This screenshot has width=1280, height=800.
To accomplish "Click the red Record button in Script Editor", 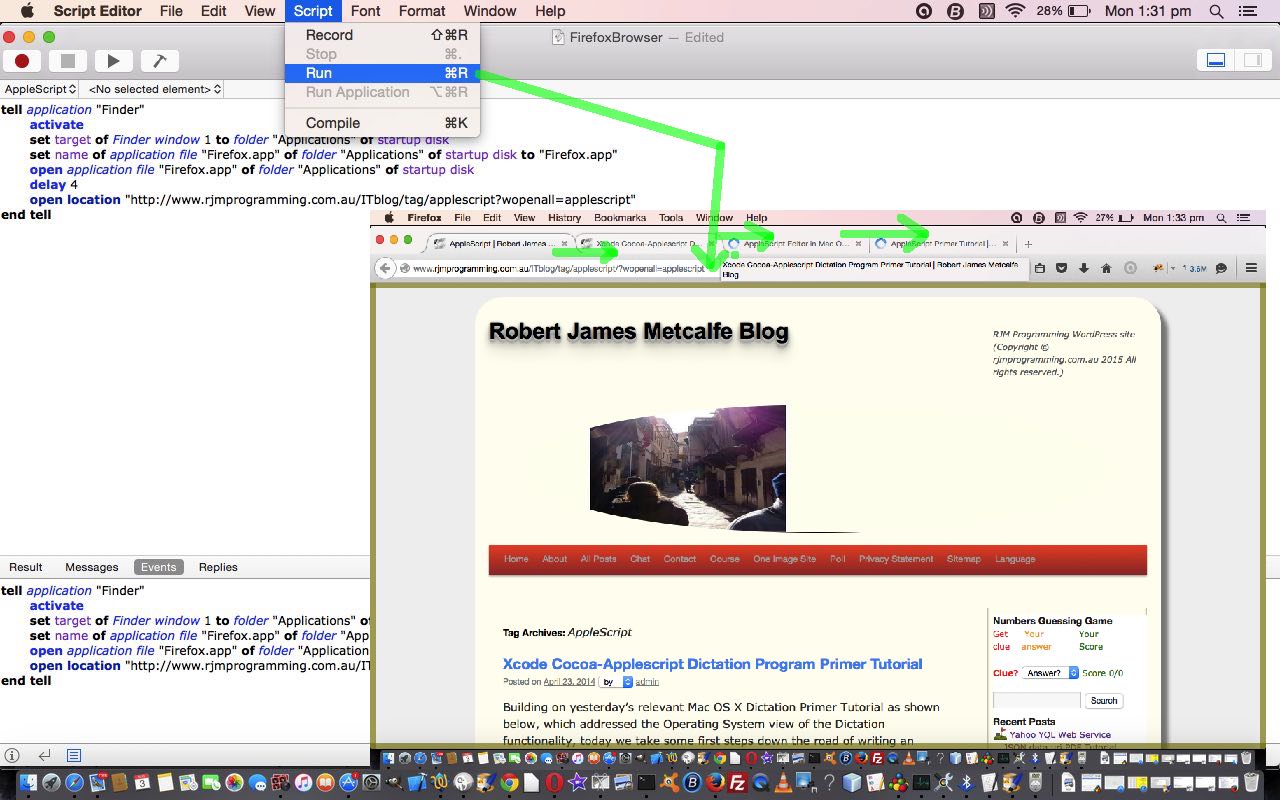I will tap(22, 61).
